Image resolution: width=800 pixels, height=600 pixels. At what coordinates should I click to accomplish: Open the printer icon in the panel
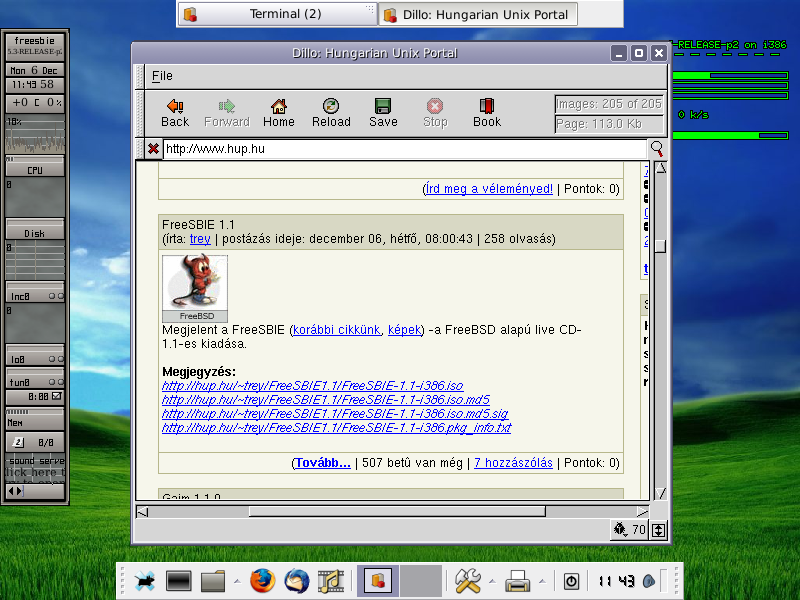point(517,581)
